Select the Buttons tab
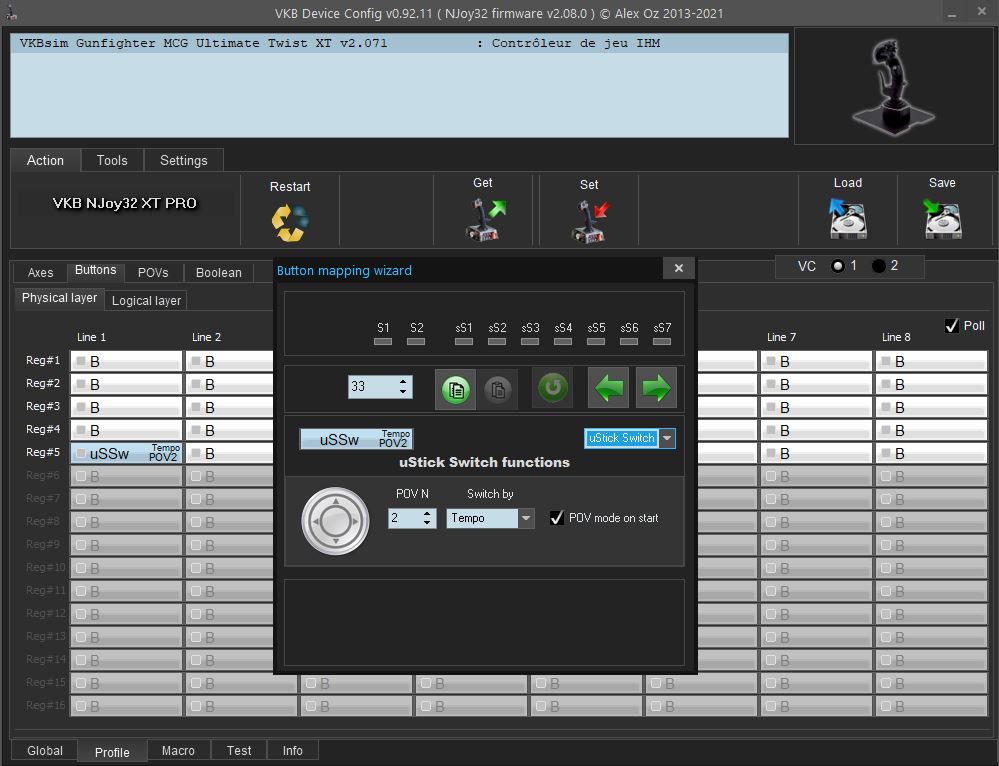This screenshot has height=766, width=999. [96, 270]
